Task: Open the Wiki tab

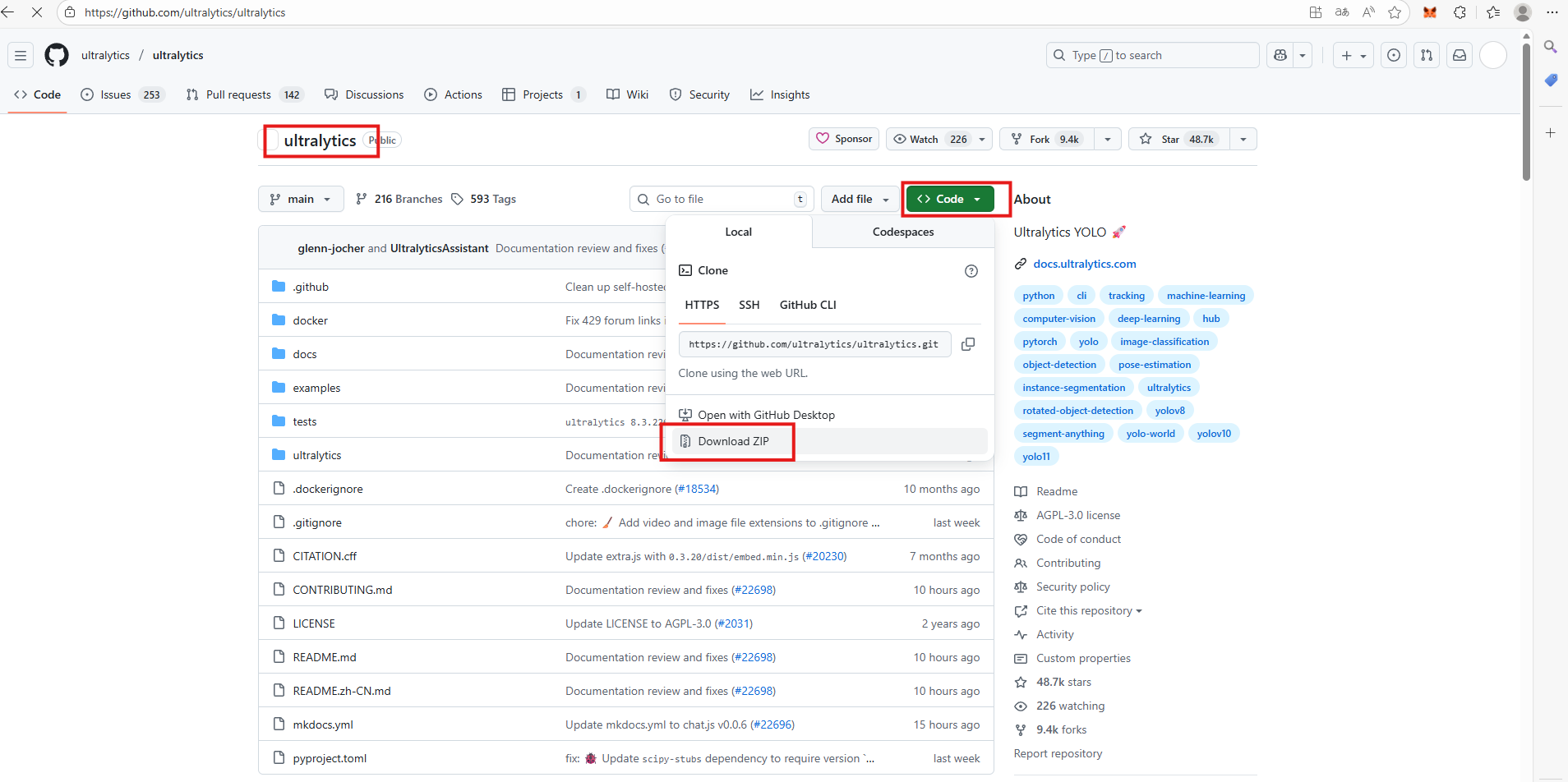Action: coord(628,94)
